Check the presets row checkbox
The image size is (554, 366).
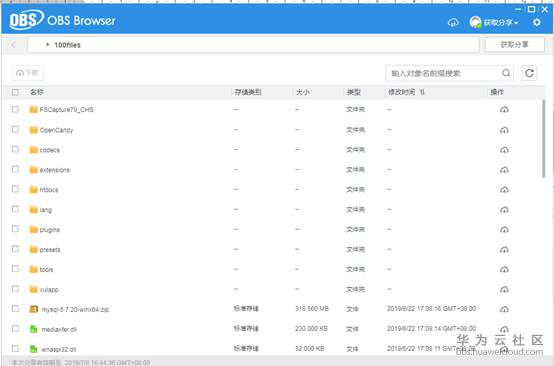15,249
